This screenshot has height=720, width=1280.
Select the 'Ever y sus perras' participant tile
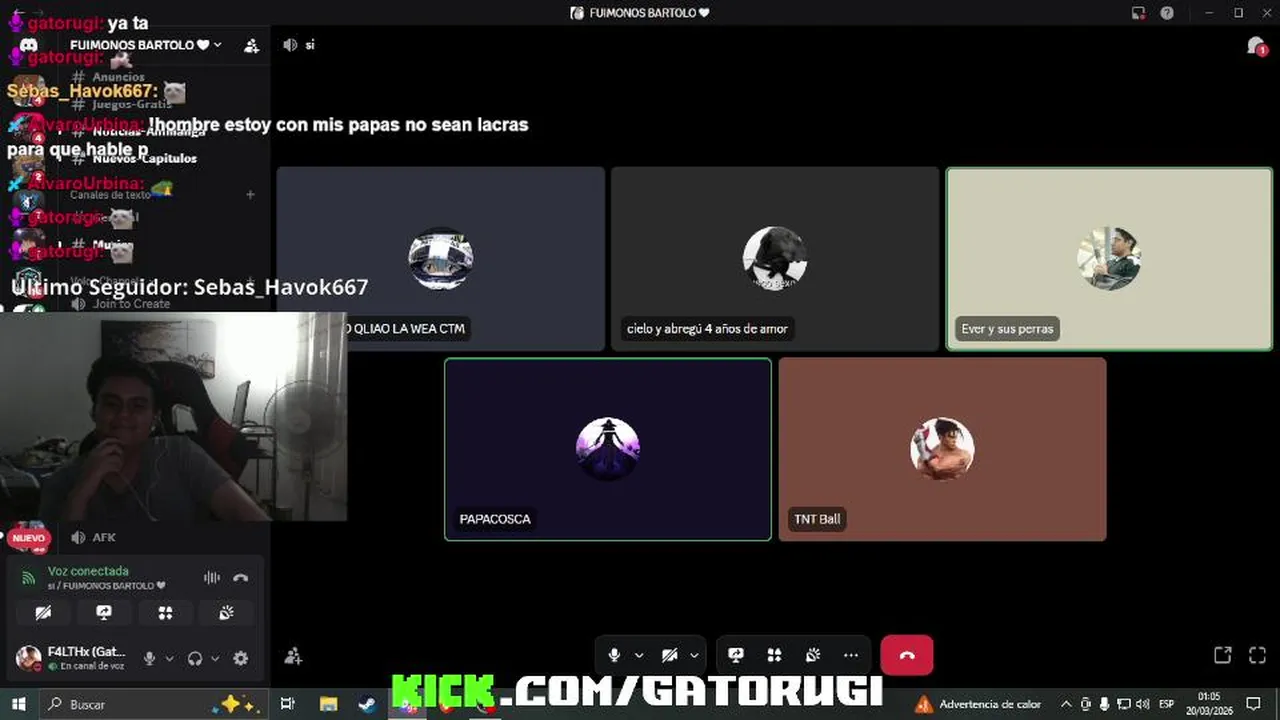[1109, 259]
